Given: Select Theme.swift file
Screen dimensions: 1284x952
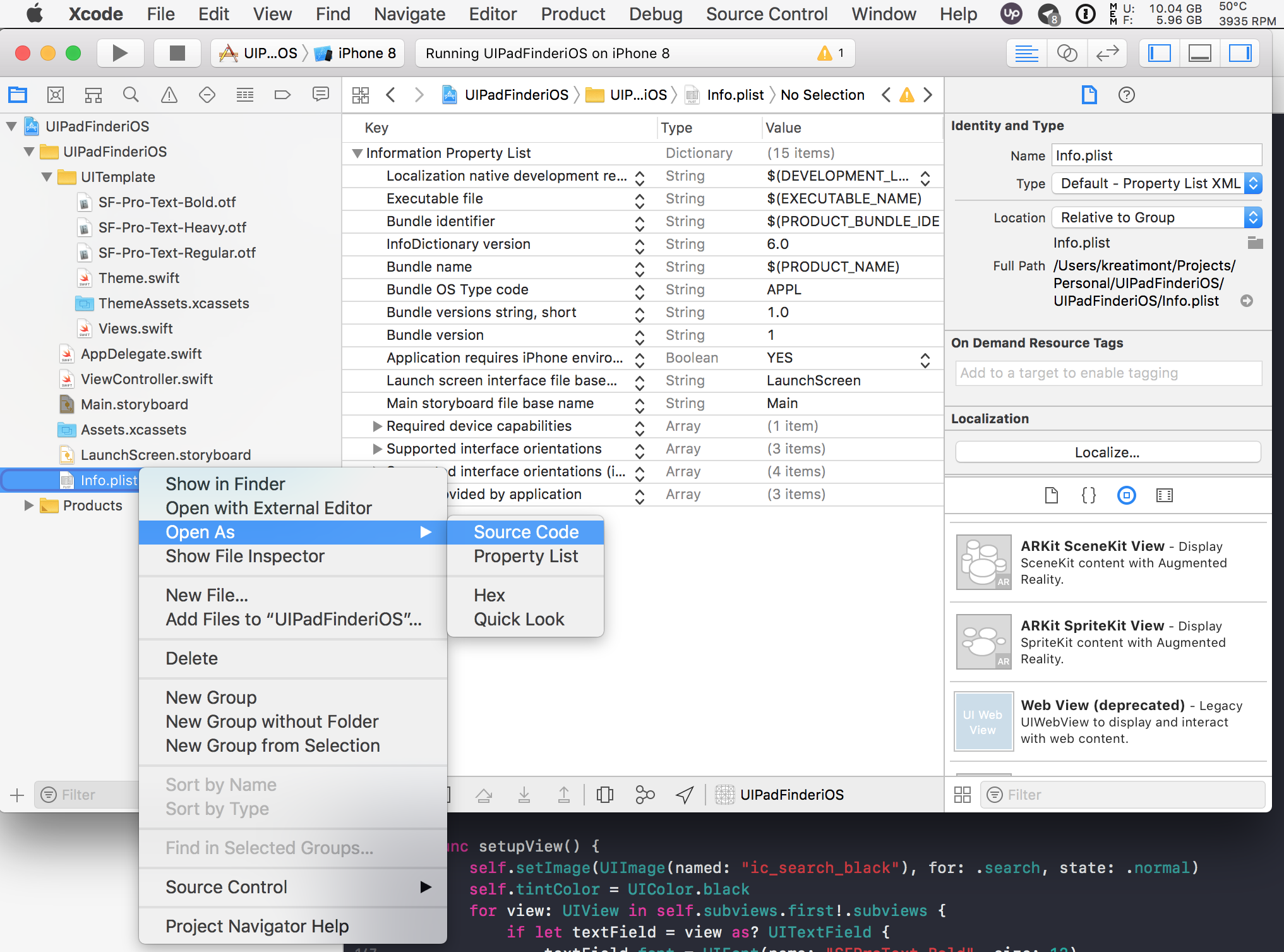Looking at the screenshot, I should [138, 278].
